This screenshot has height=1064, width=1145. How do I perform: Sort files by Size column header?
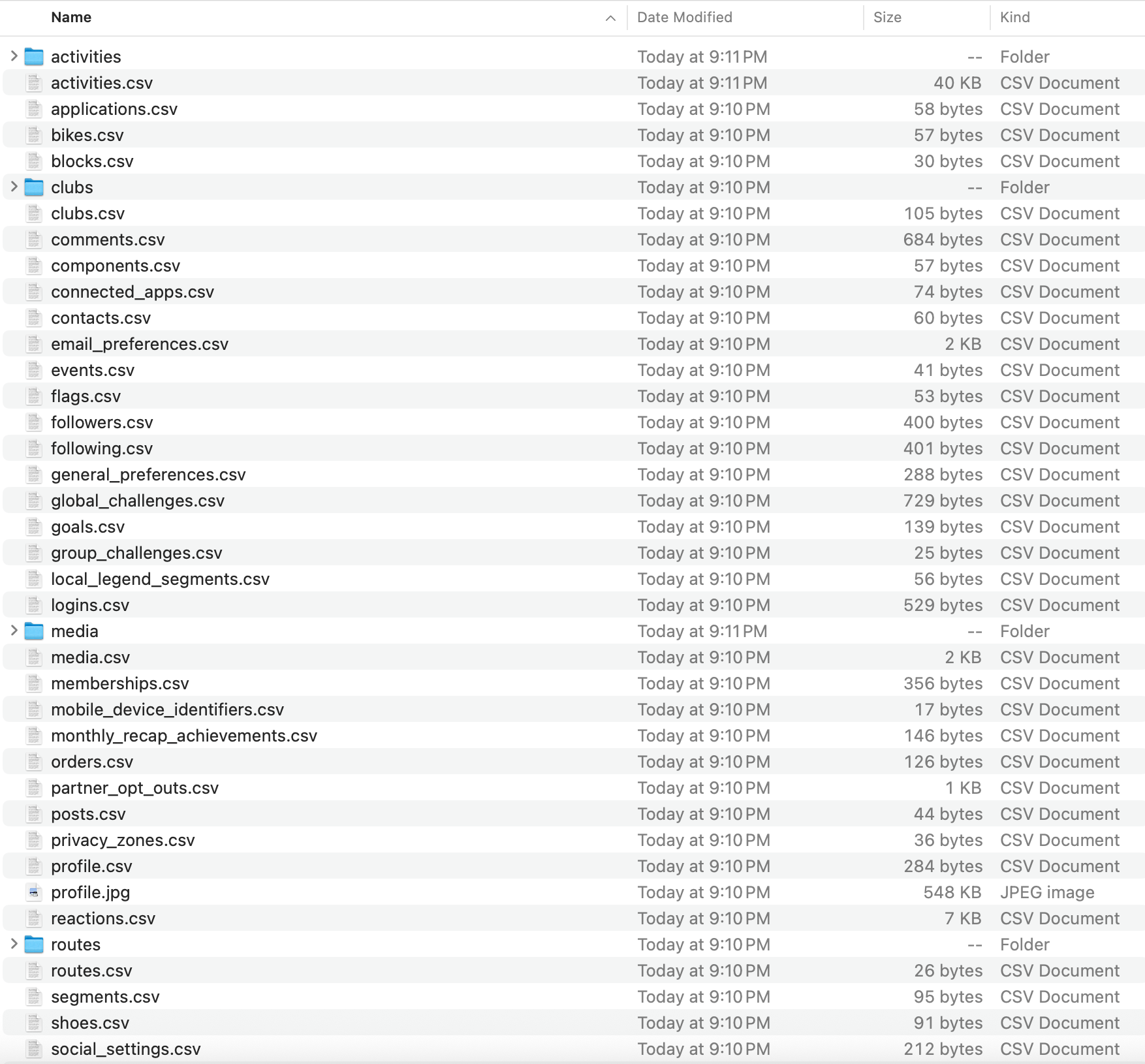coord(887,18)
